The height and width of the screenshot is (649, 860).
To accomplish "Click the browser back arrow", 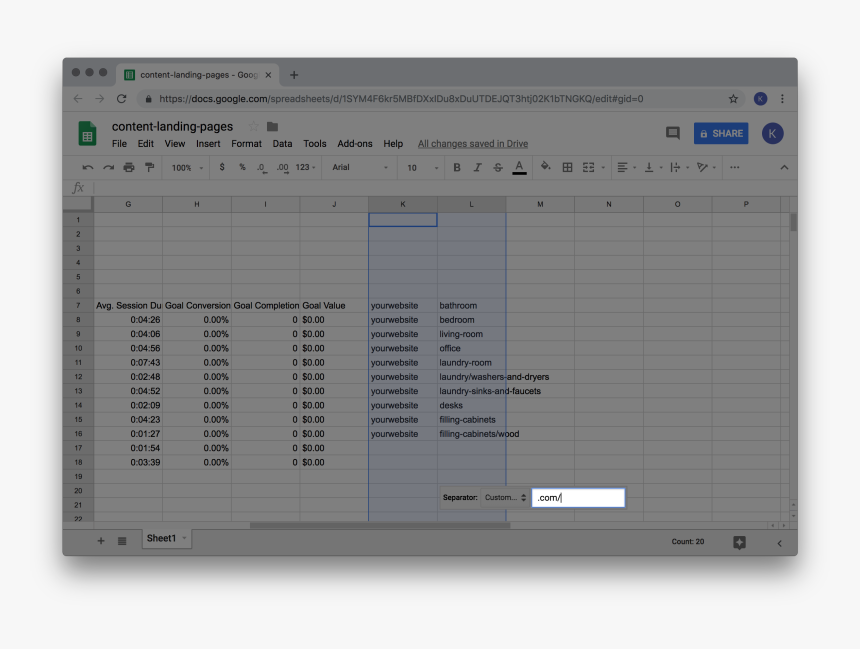I will click(78, 99).
